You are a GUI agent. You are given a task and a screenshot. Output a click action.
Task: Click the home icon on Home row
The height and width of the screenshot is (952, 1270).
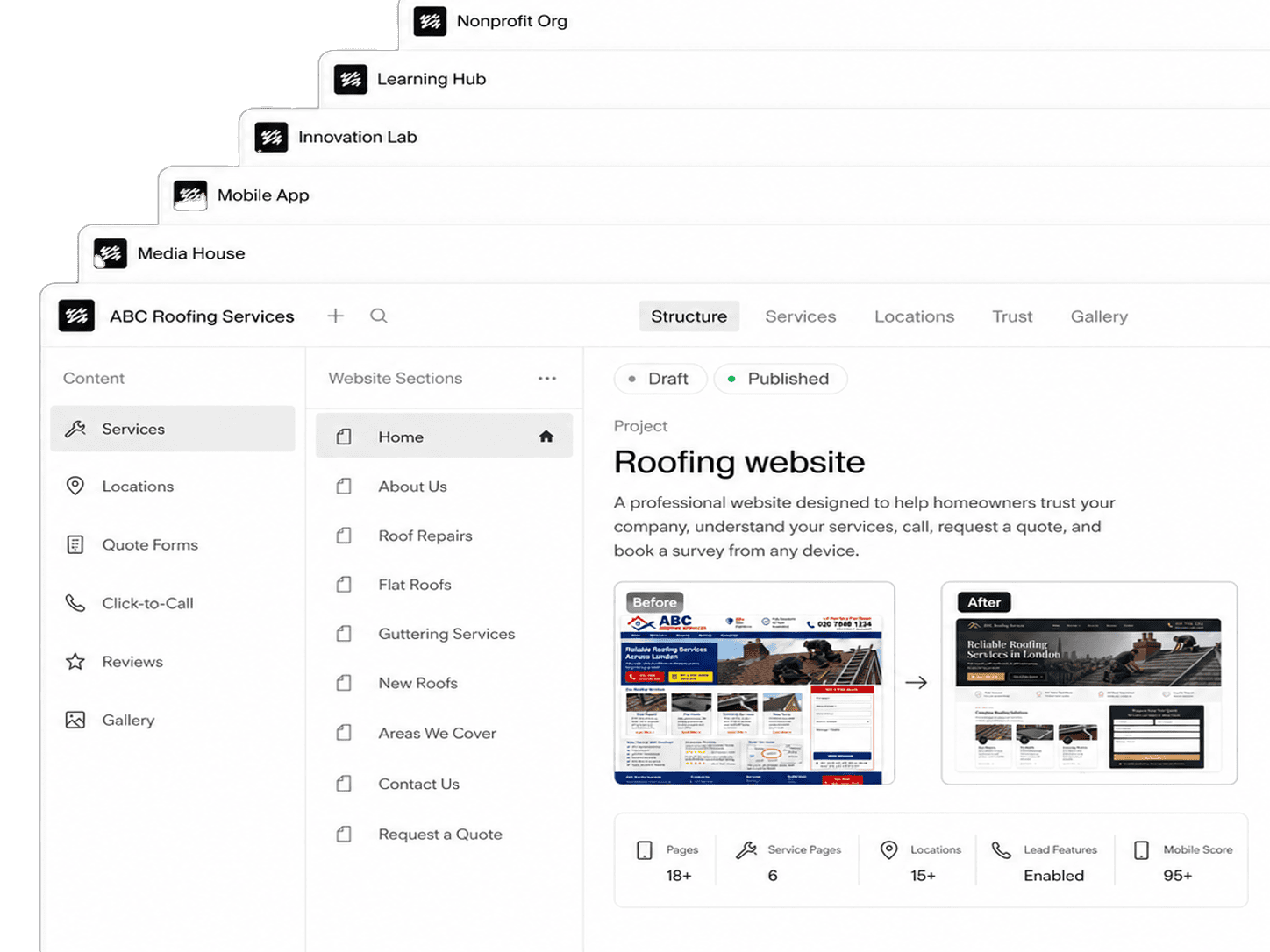coord(546,437)
